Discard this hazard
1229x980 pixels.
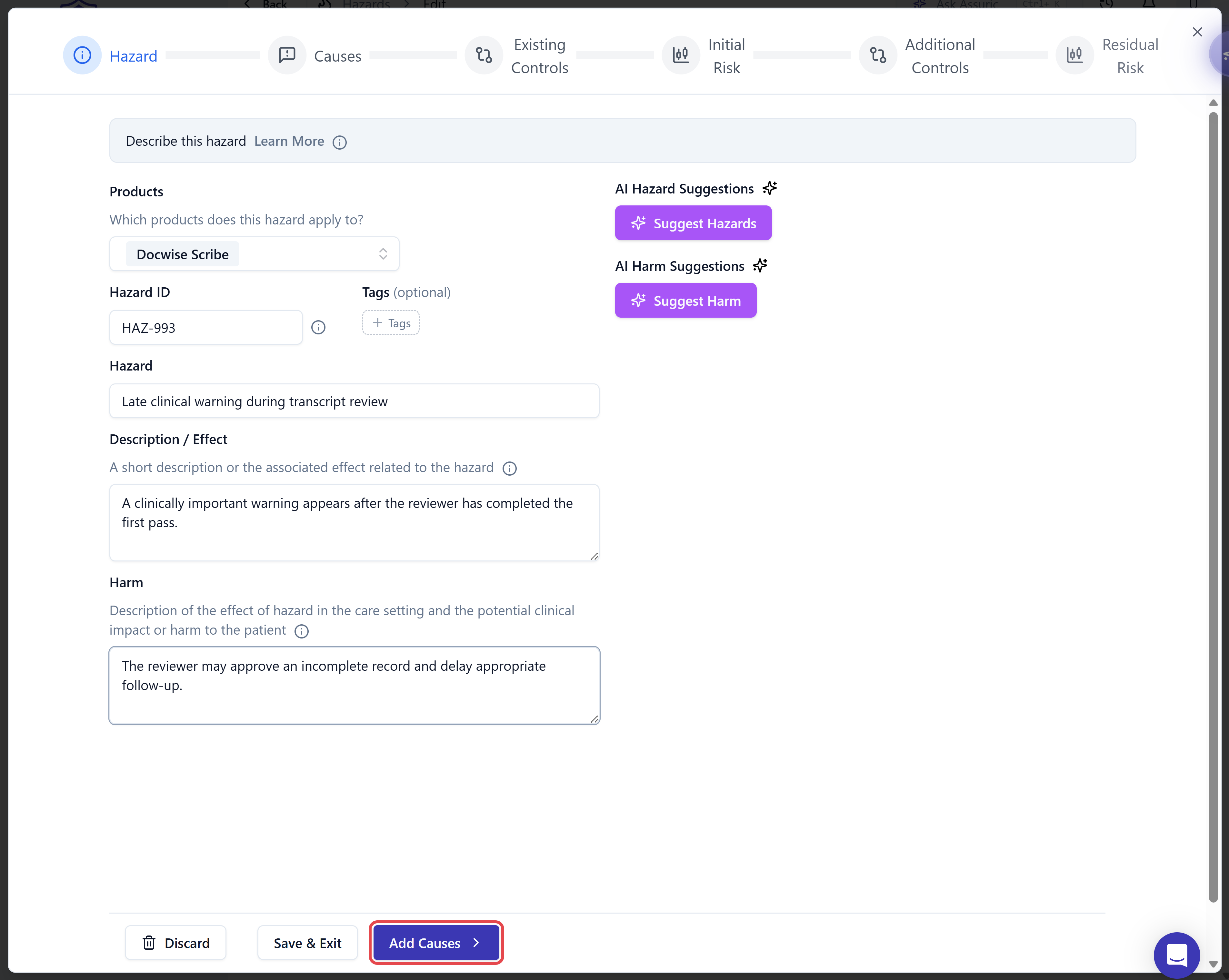(175, 943)
